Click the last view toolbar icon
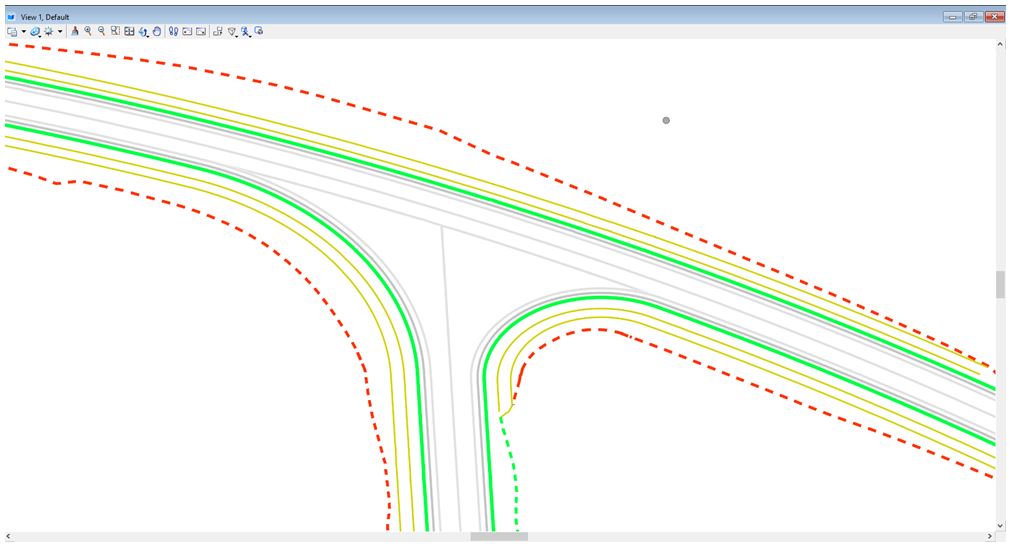1011x546 pixels. (259, 31)
